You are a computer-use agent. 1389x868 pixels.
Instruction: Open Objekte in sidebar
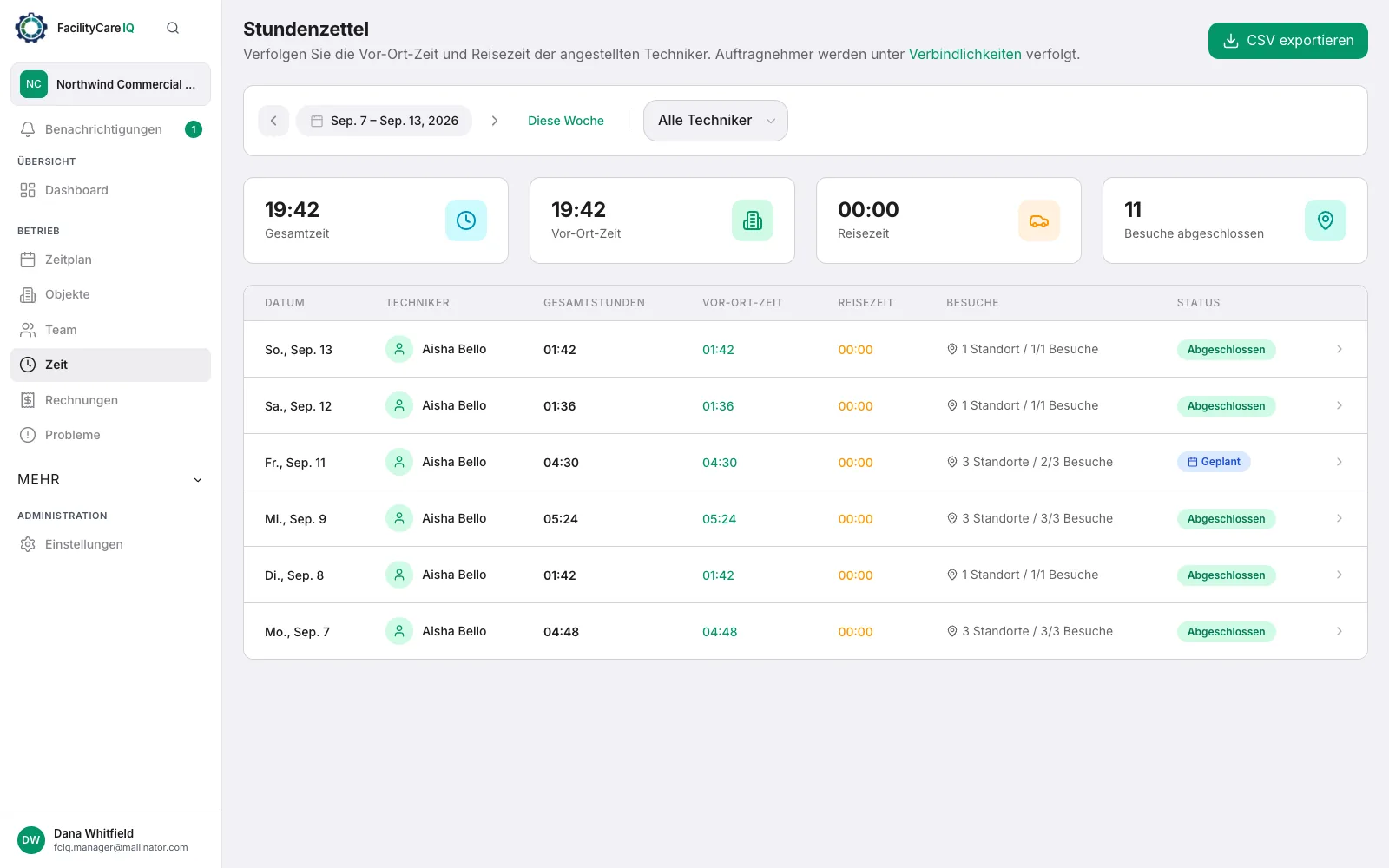coord(110,294)
